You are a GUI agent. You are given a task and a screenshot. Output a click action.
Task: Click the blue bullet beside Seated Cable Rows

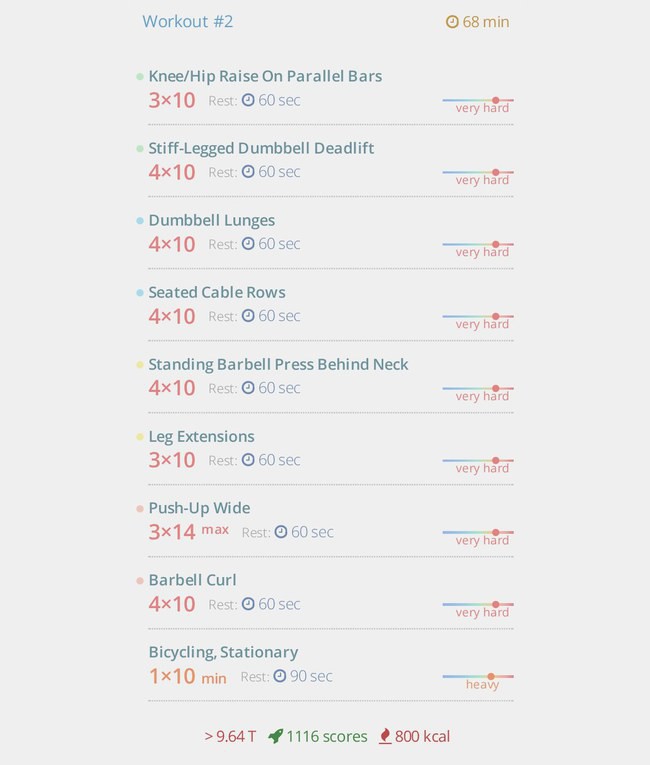[x=140, y=293]
